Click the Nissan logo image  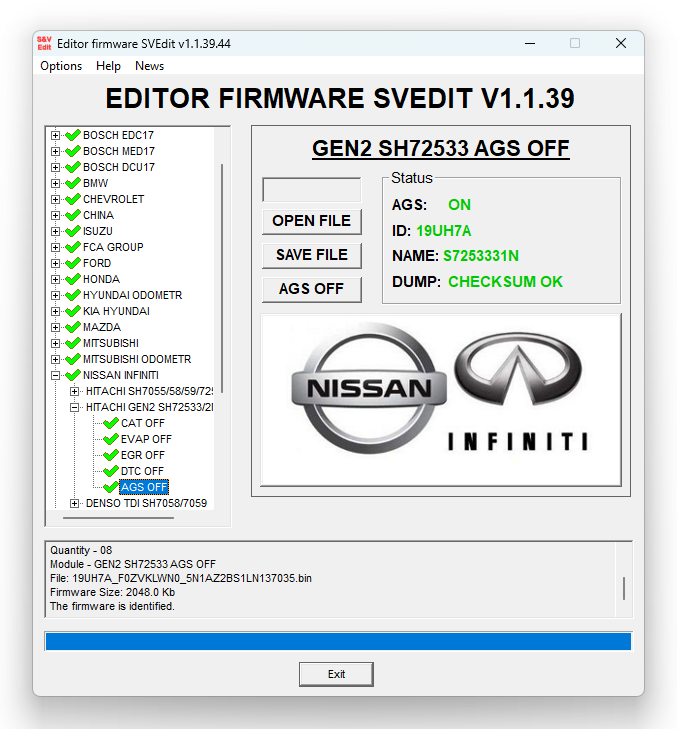pyautogui.click(x=368, y=389)
